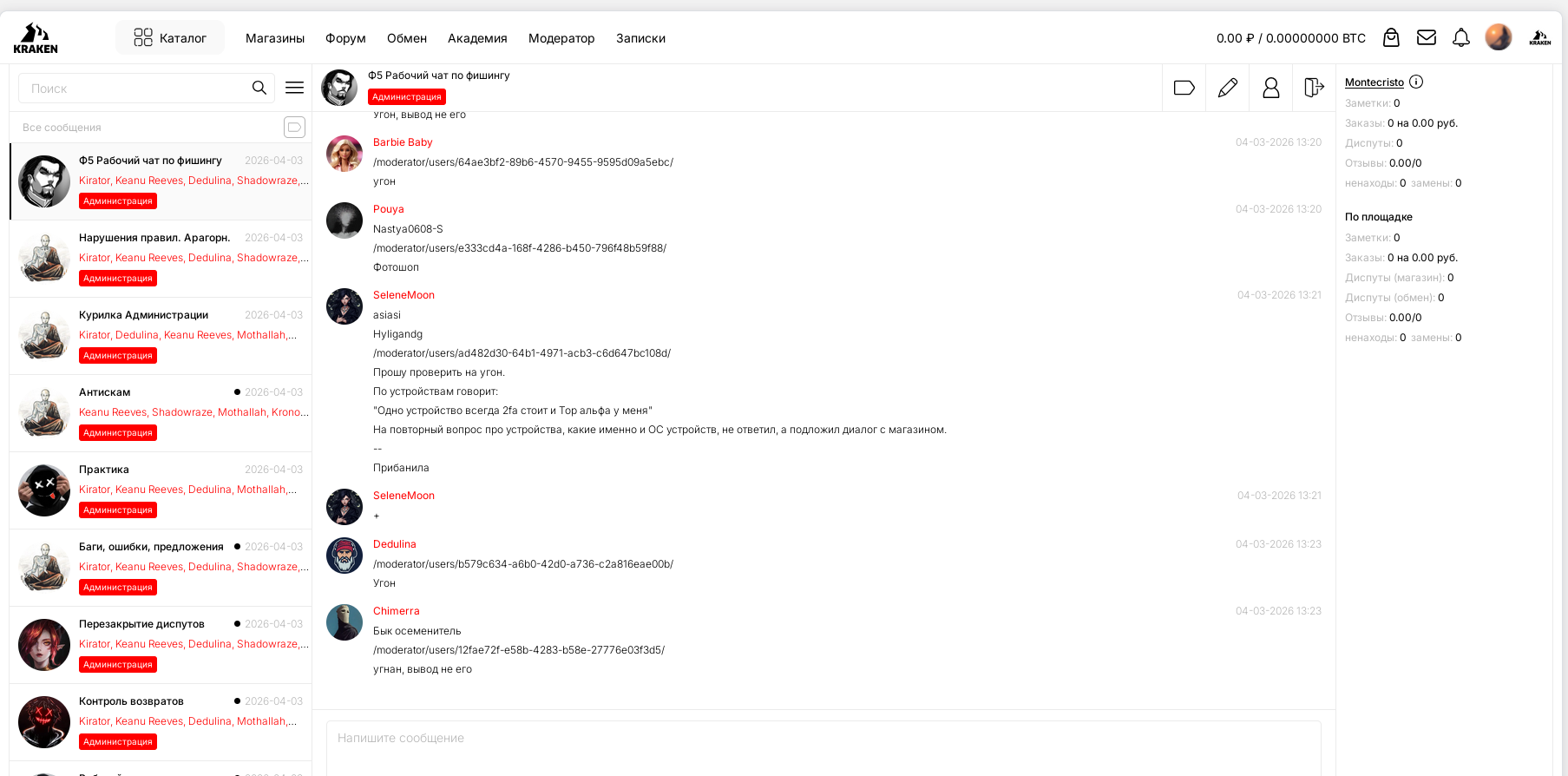
Task: Click the tag filter icon near Все сообщения
Action: (294, 128)
